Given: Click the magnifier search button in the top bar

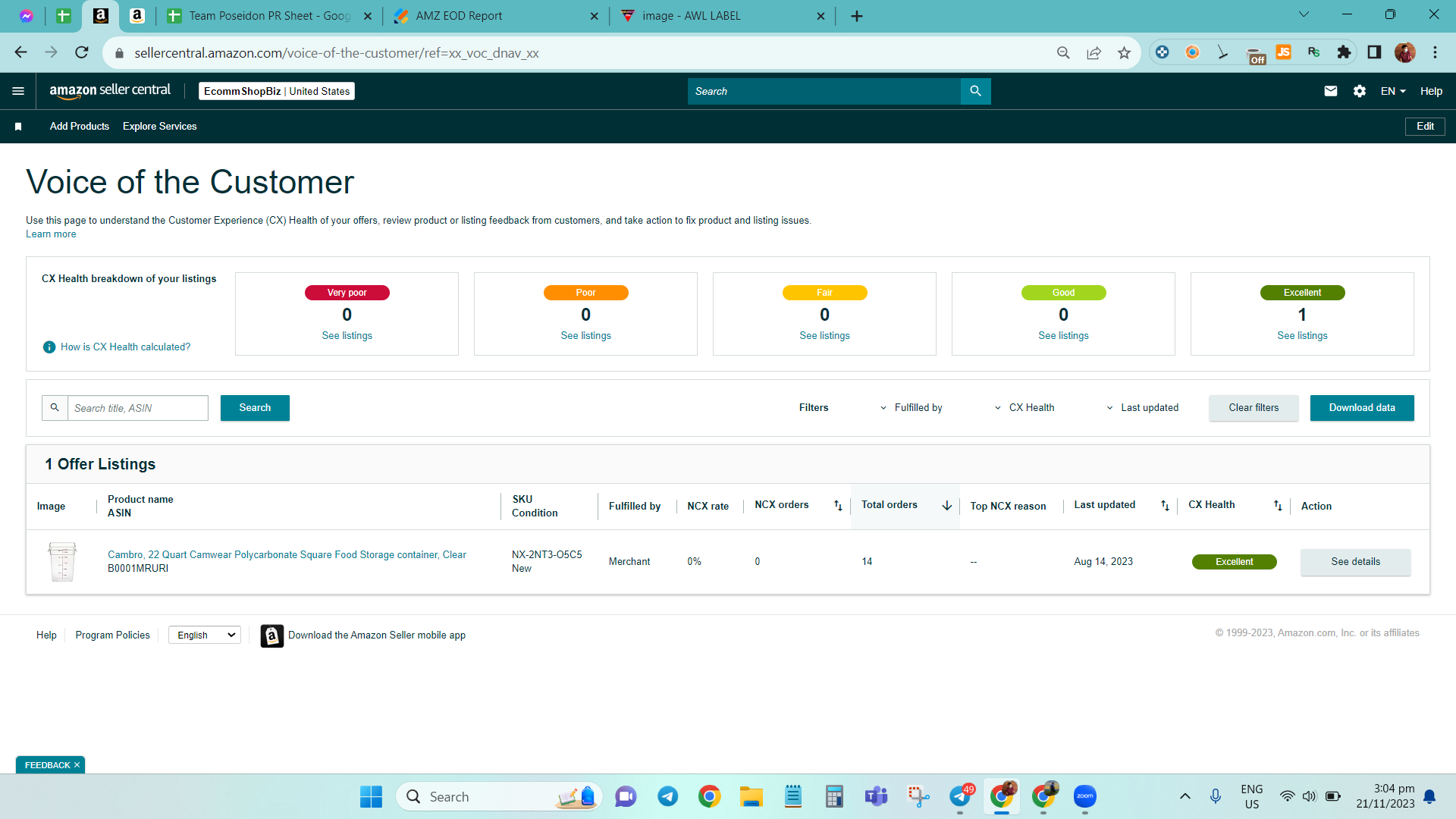Looking at the screenshot, I should 975,91.
